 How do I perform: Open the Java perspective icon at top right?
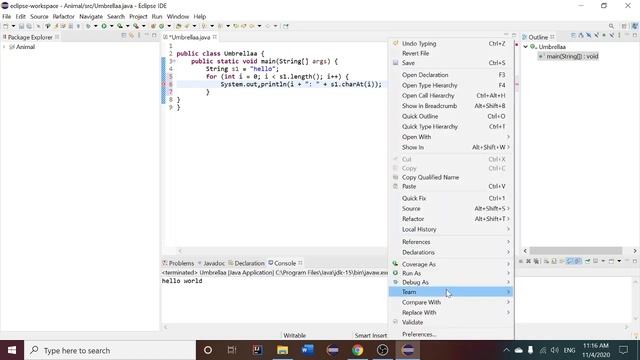(x=635, y=26)
